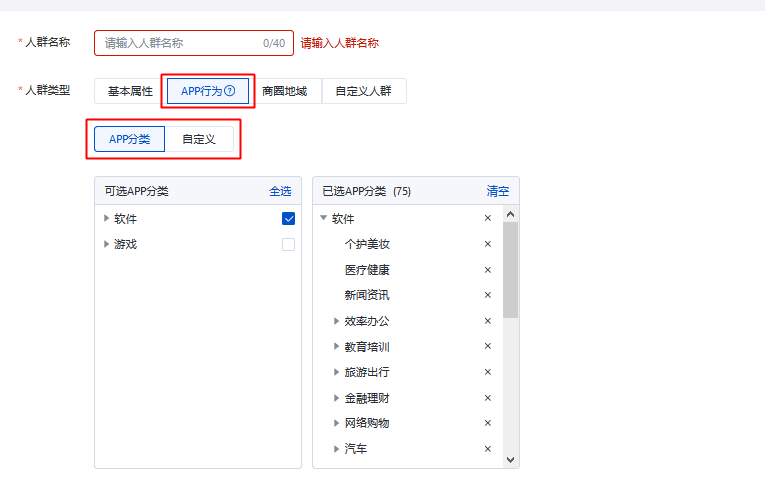
Task: Click 个护美妆 in selected list
Action: pyautogui.click(x=367, y=244)
